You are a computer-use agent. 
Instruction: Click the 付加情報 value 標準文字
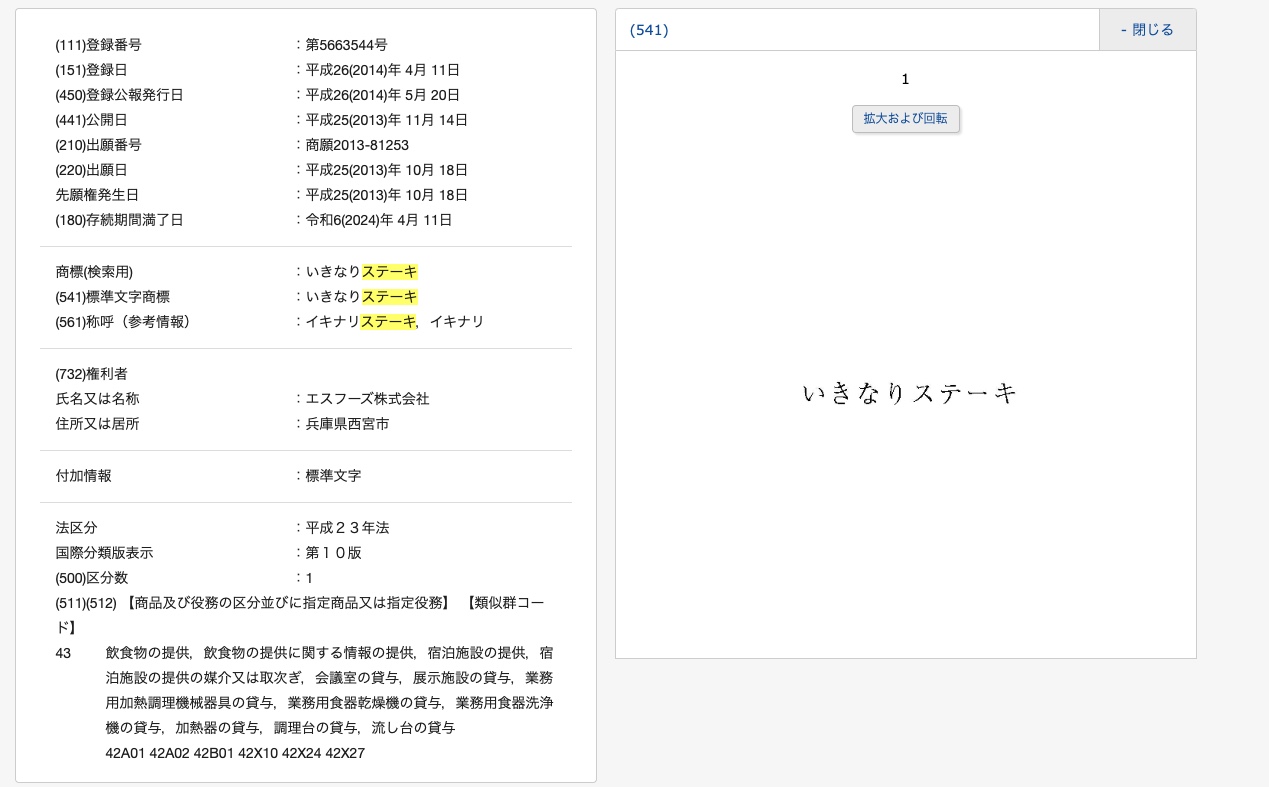pos(333,476)
